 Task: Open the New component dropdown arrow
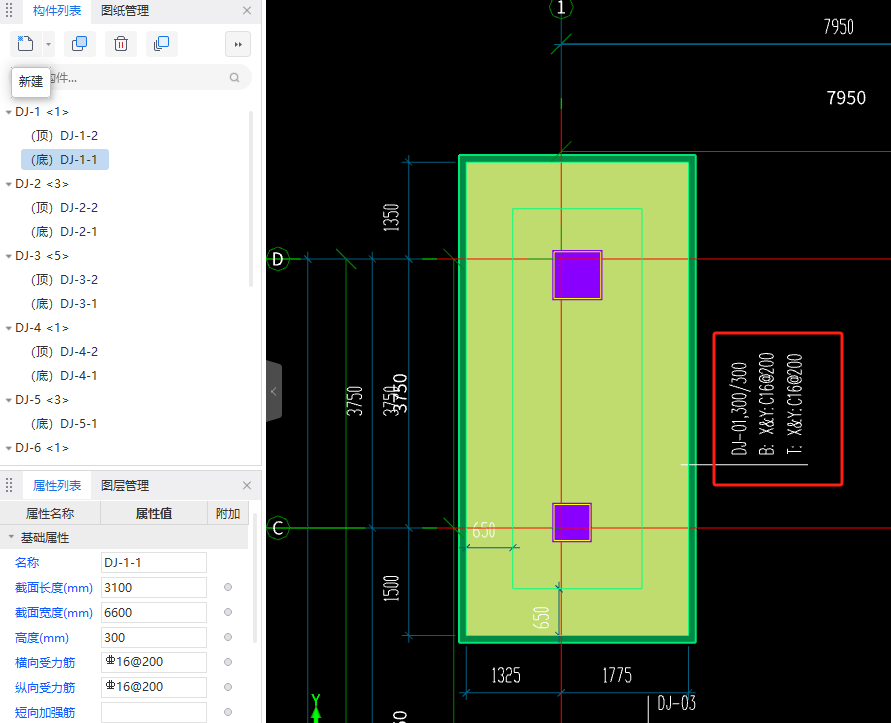point(48,44)
